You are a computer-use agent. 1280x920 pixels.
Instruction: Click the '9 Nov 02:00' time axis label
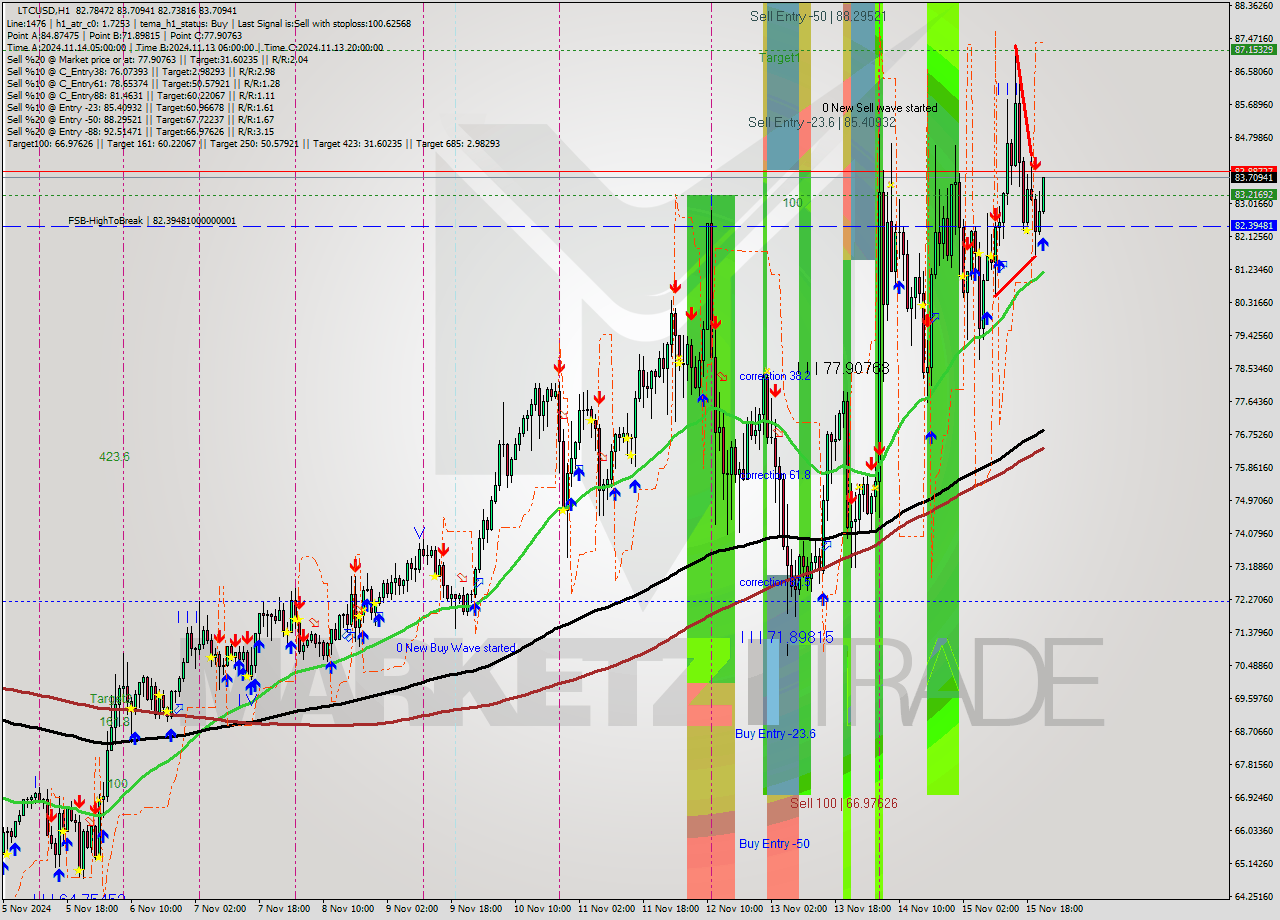412,909
